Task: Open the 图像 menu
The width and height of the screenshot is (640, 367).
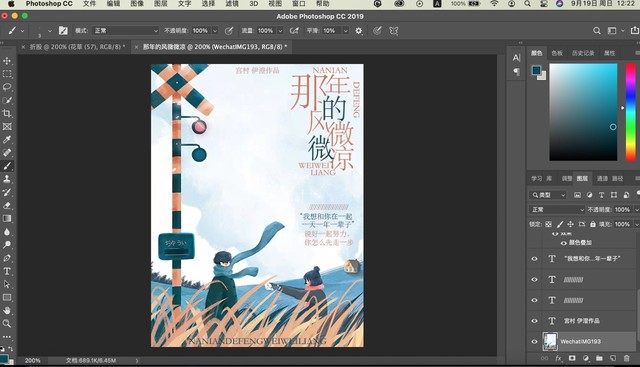Action: click(x=137, y=4)
